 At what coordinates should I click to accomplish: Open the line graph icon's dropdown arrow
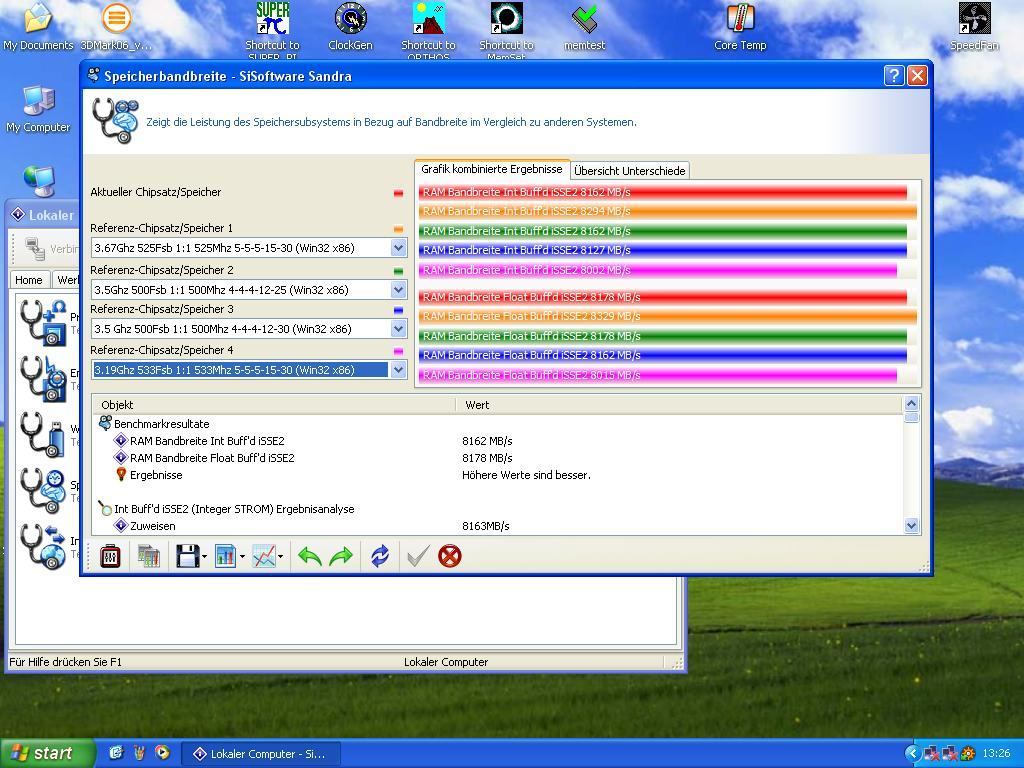(280, 557)
